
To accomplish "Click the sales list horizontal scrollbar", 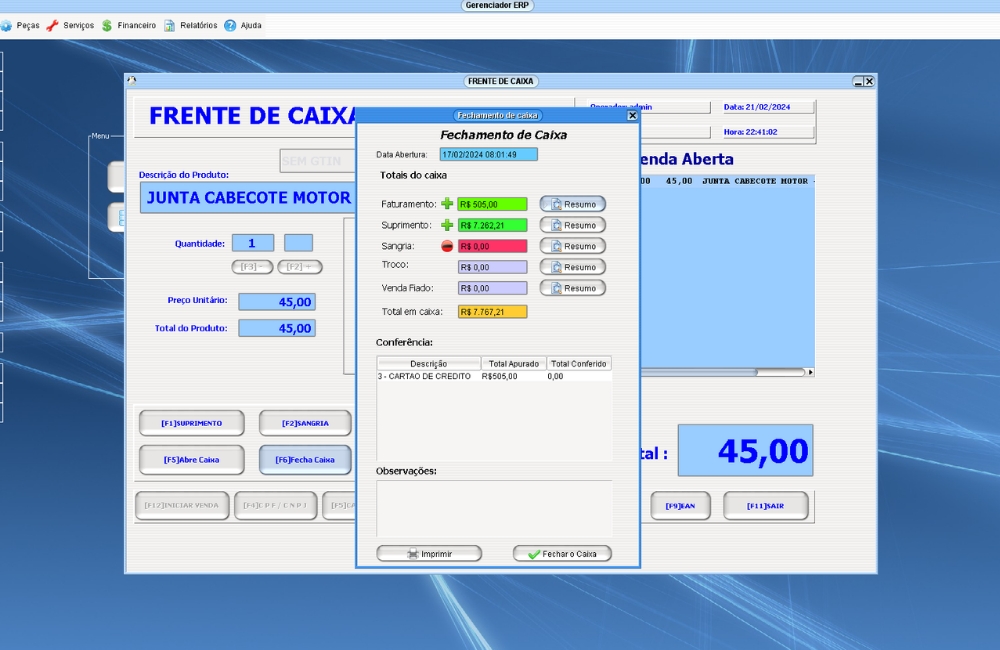I will coord(723,372).
